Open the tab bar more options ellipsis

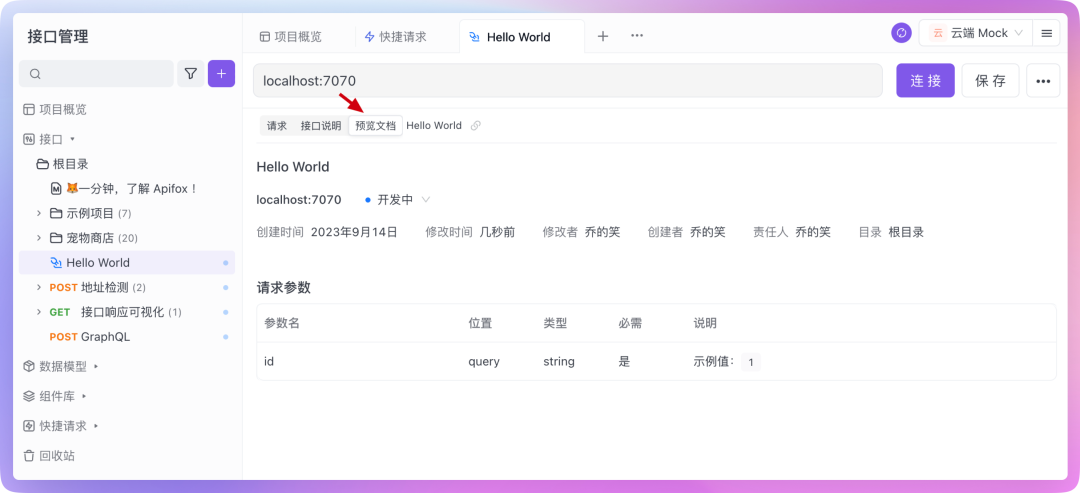(637, 36)
